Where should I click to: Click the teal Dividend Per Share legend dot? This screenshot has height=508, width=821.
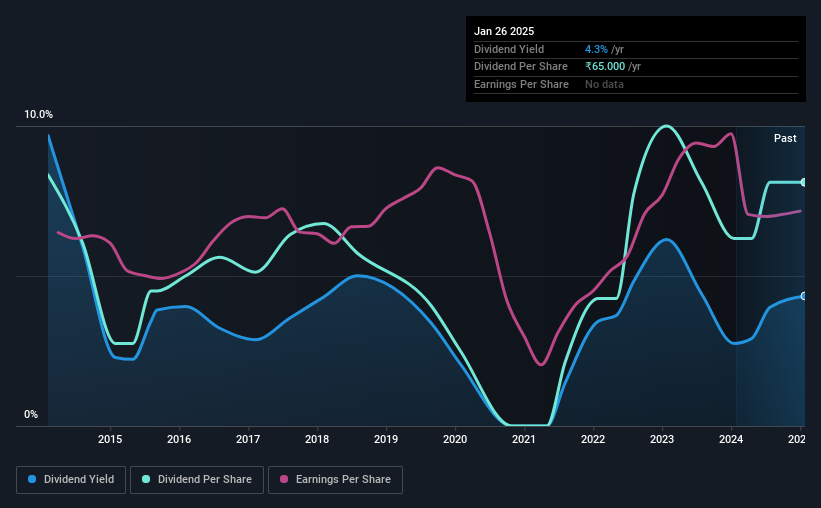point(146,479)
